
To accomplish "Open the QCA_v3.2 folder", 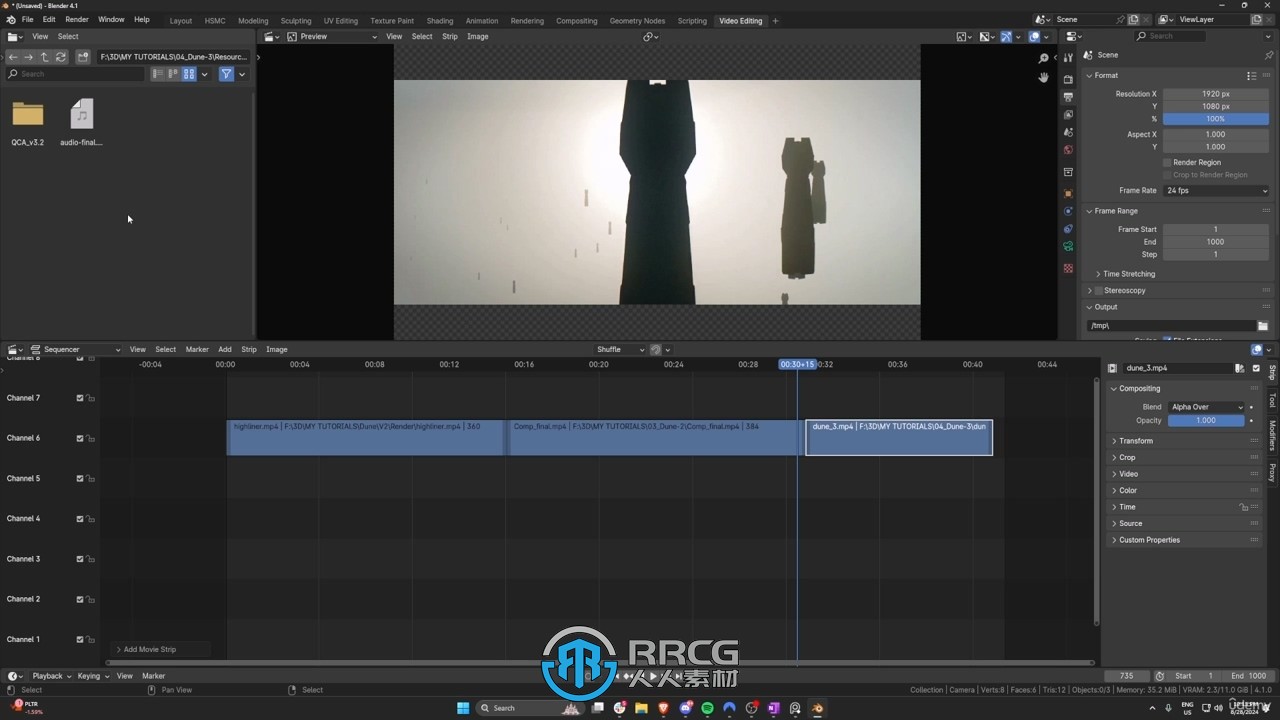I will [28, 114].
